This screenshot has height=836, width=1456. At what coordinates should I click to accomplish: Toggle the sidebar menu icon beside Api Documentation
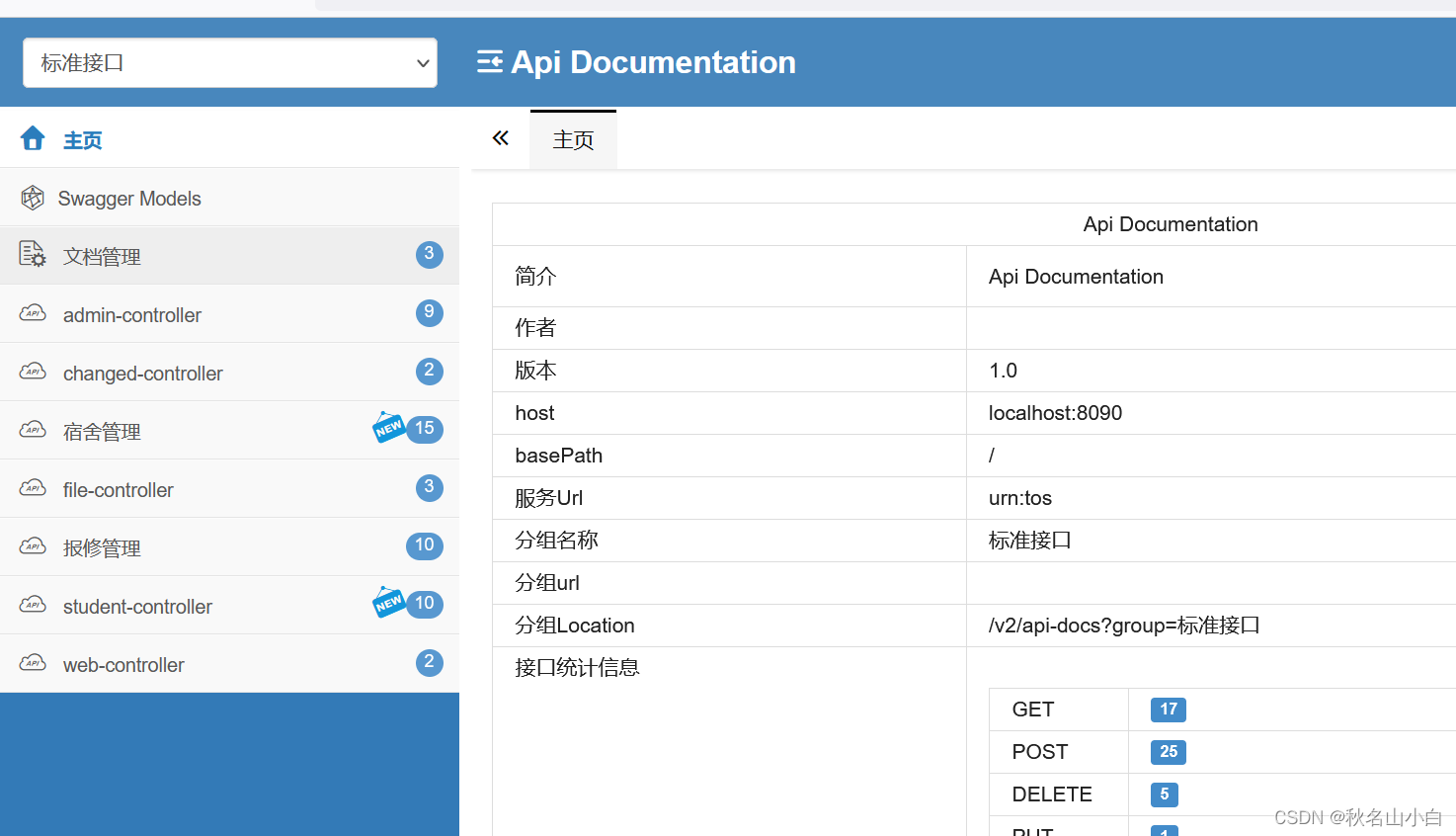[x=490, y=62]
